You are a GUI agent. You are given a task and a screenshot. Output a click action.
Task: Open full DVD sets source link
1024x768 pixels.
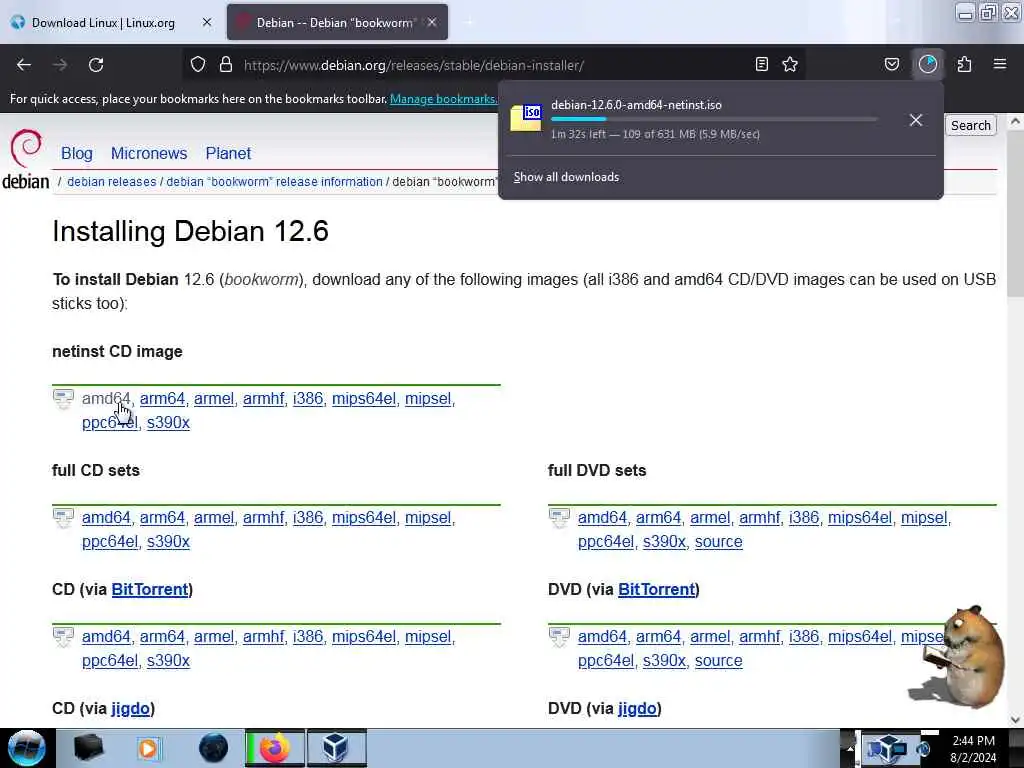718,541
